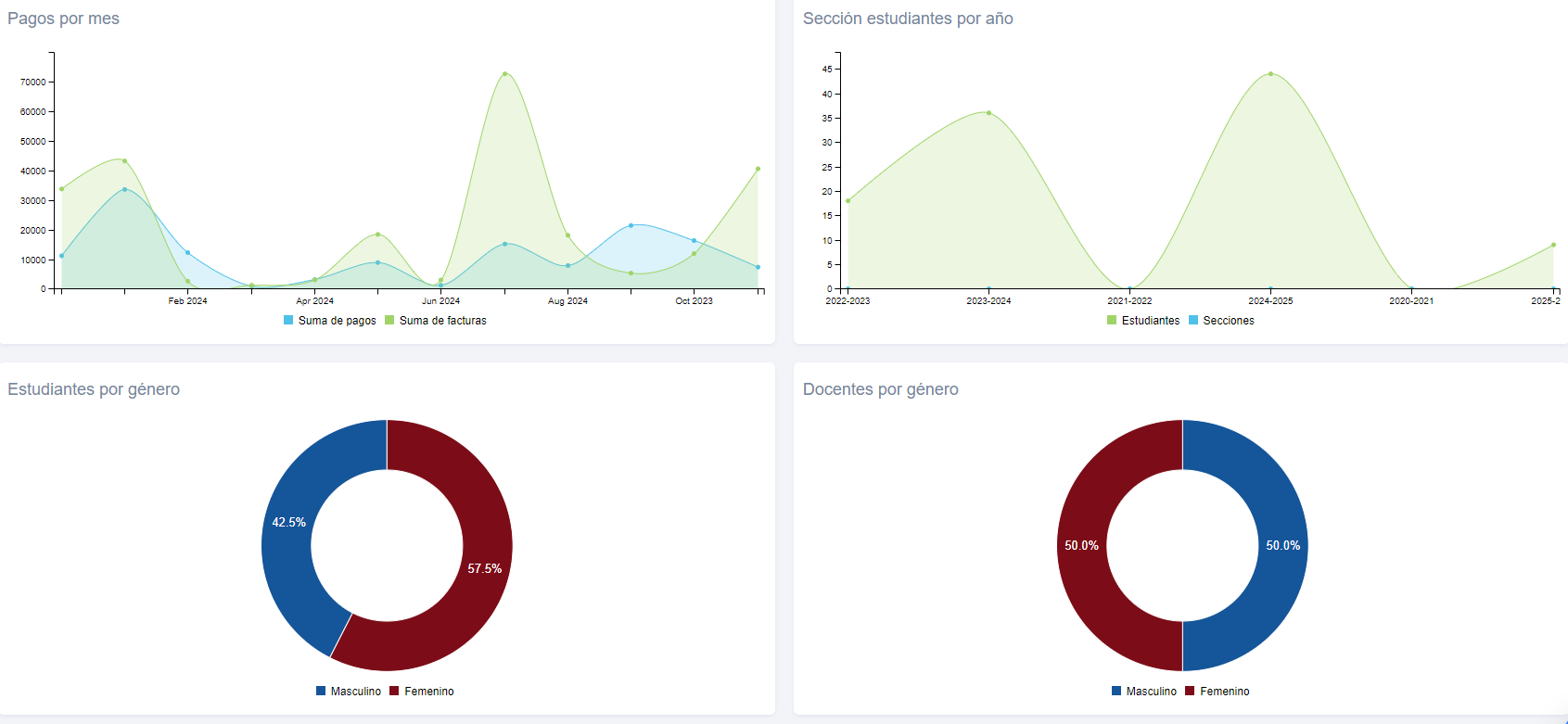The height and width of the screenshot is (724, 1568).
Task: Click the 'Docentes por género' title
Action: (881, 389)
